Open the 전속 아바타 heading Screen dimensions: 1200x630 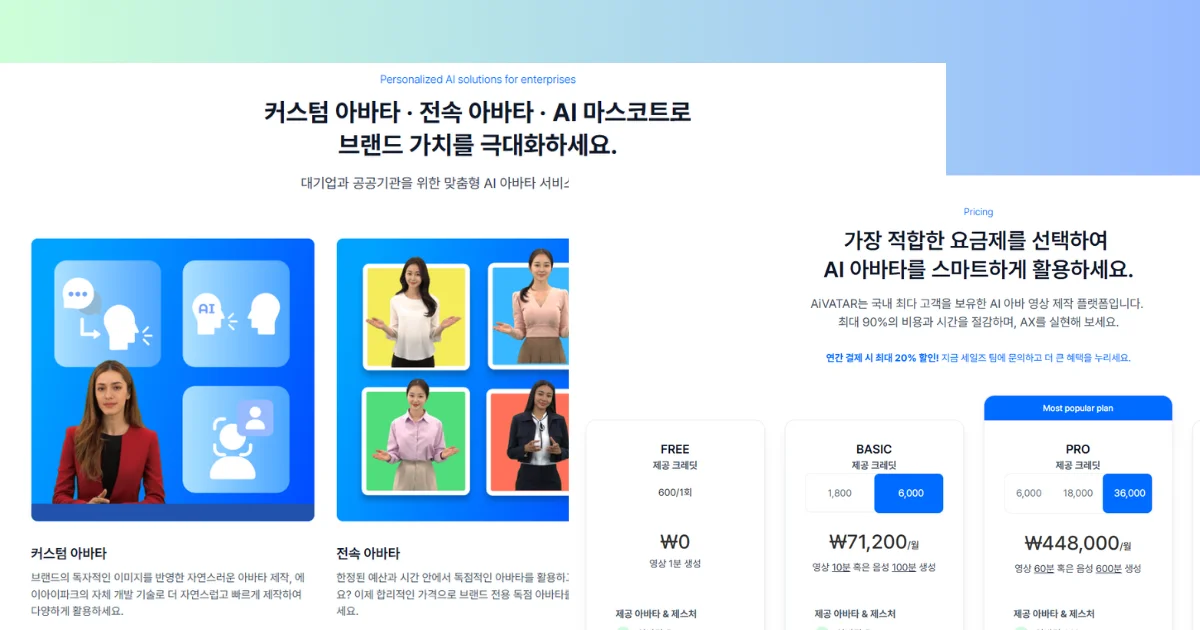click(x=368, y=553)
